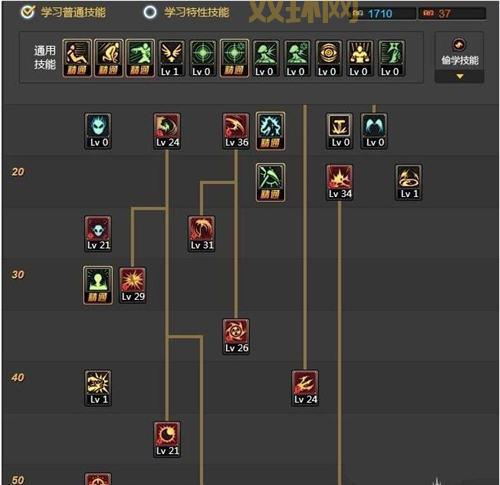Select the Lv 1 golden scorpion skill icon
Viewport: 500px width, 485px height.
point(98,388)
